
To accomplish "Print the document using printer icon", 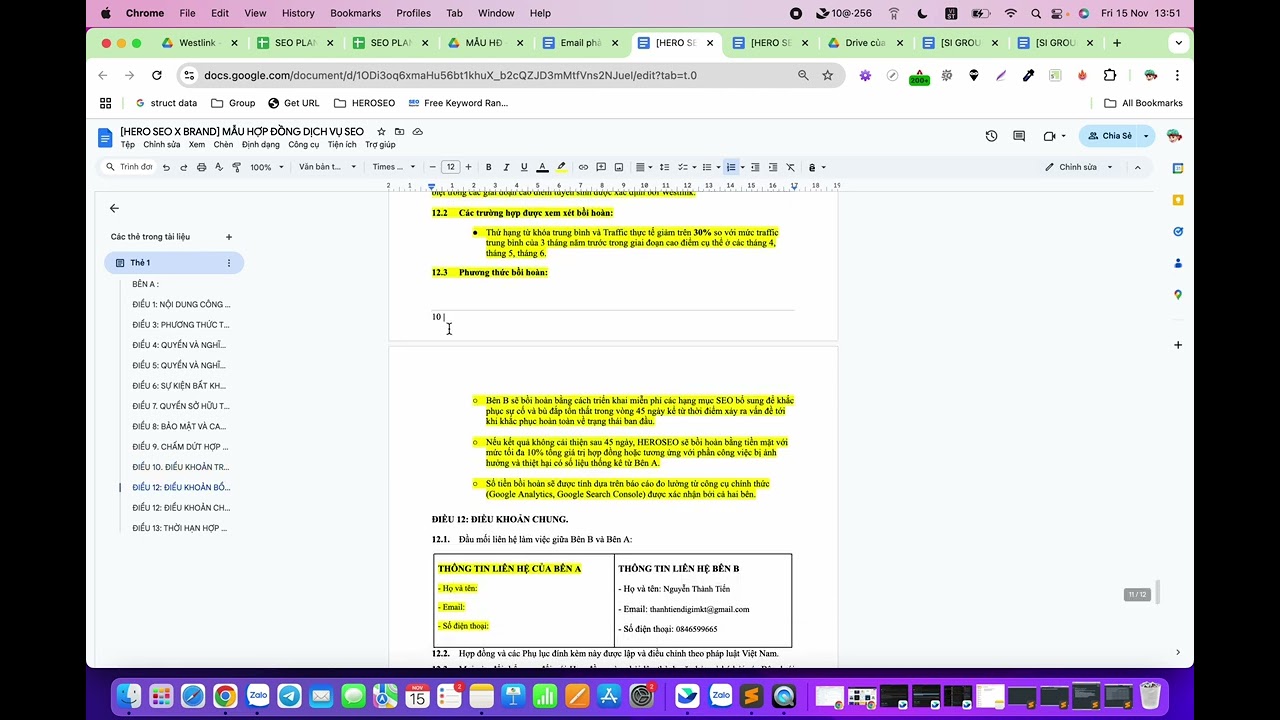I will (201, 167).
